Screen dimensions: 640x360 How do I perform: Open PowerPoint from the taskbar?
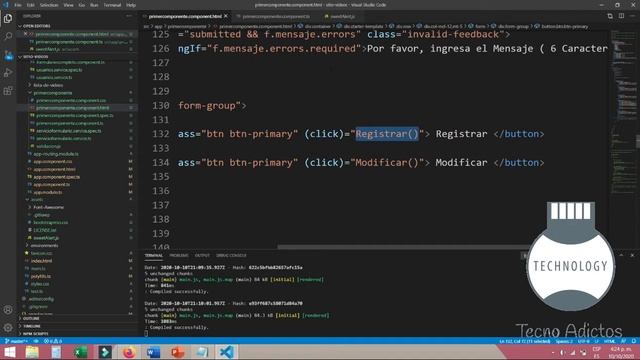(178, 352)
